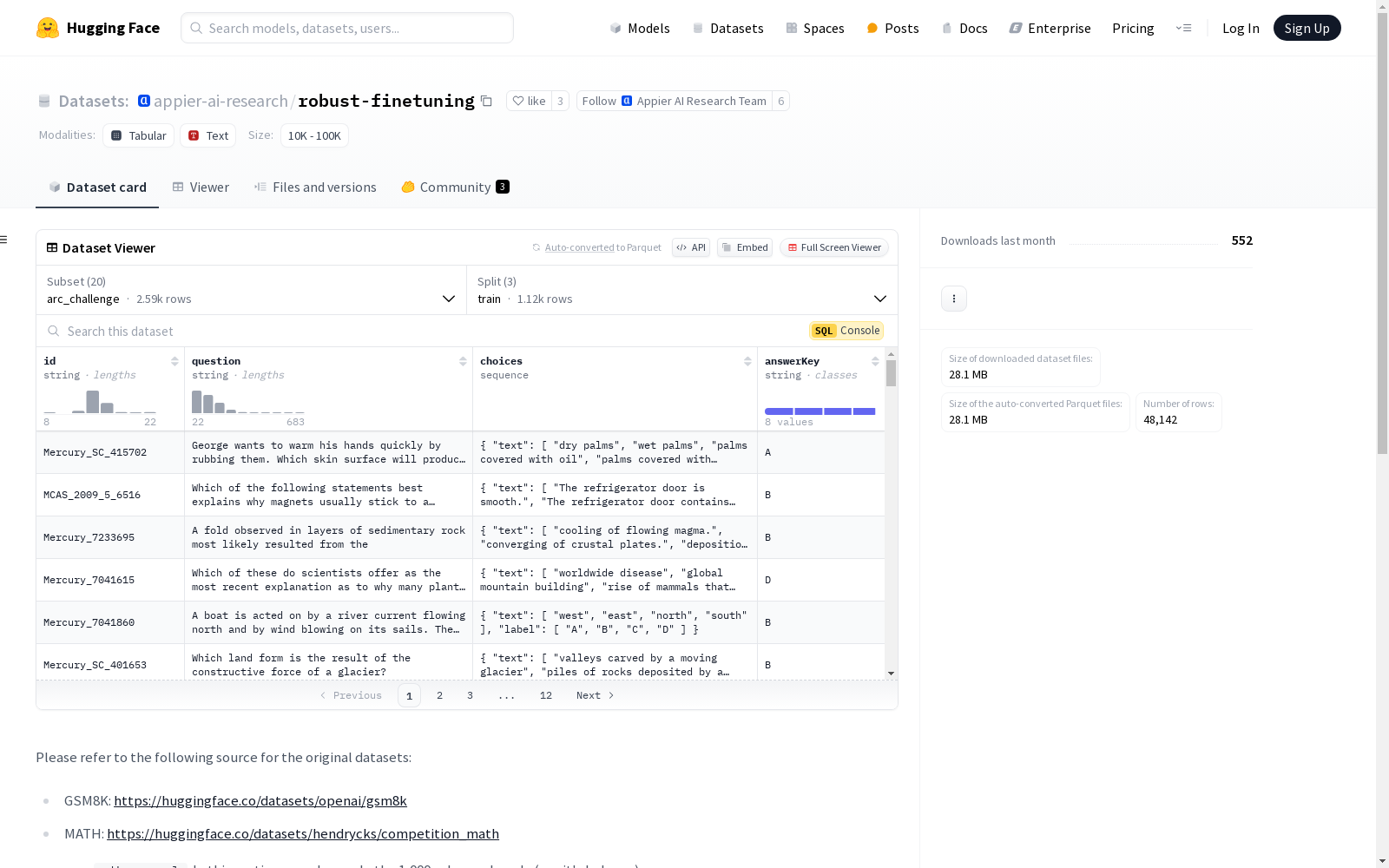The height and width of the screenshot is (868, 1389).
Task: Select the Text modality tag
Action: coord(208,135)
